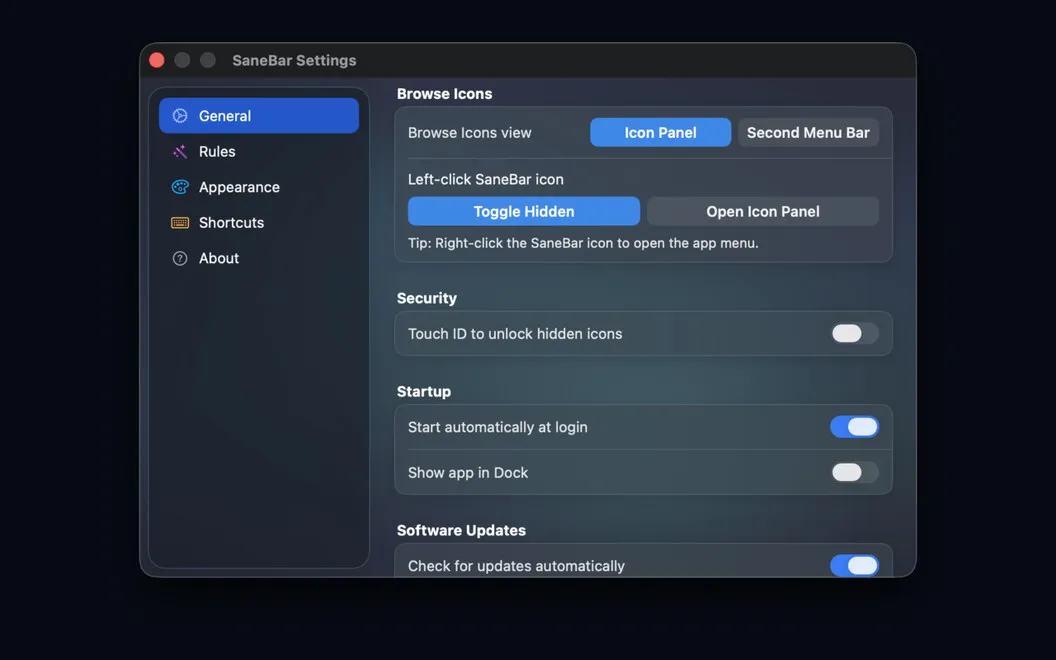The image size is (1056, 660).
Task: Click the Rules magic wand icon
Action: pyautogui.click(x=180, y=152)
